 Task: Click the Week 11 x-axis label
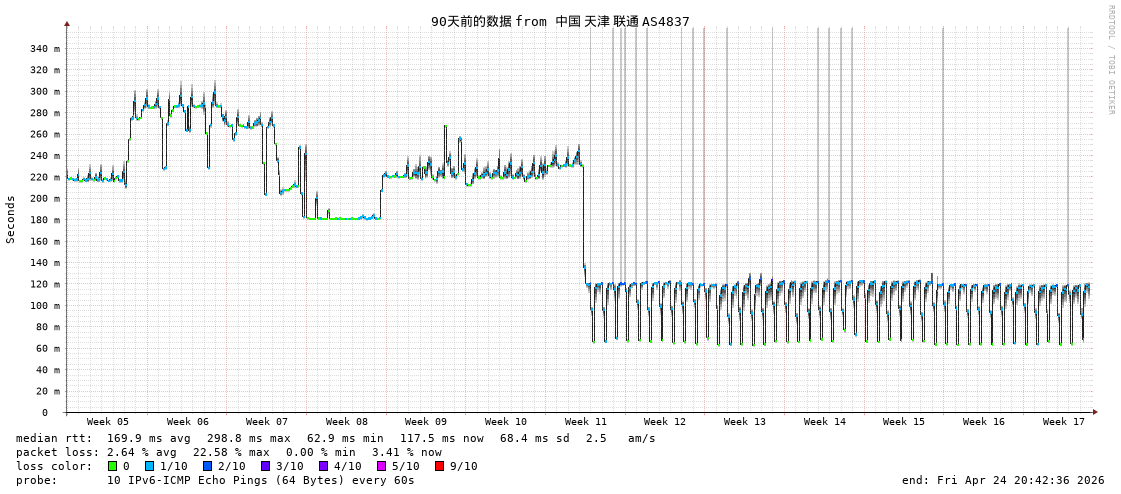[585, 422]
